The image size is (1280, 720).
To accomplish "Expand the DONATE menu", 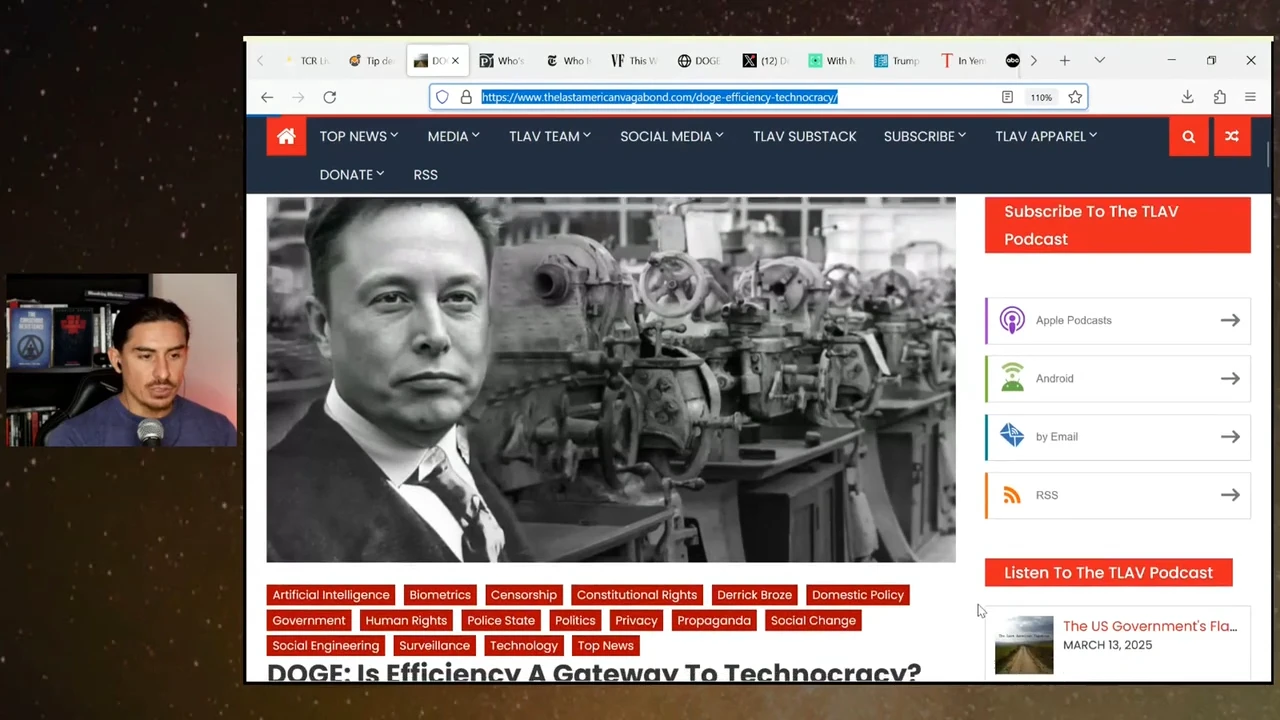I will coord(352,175).
